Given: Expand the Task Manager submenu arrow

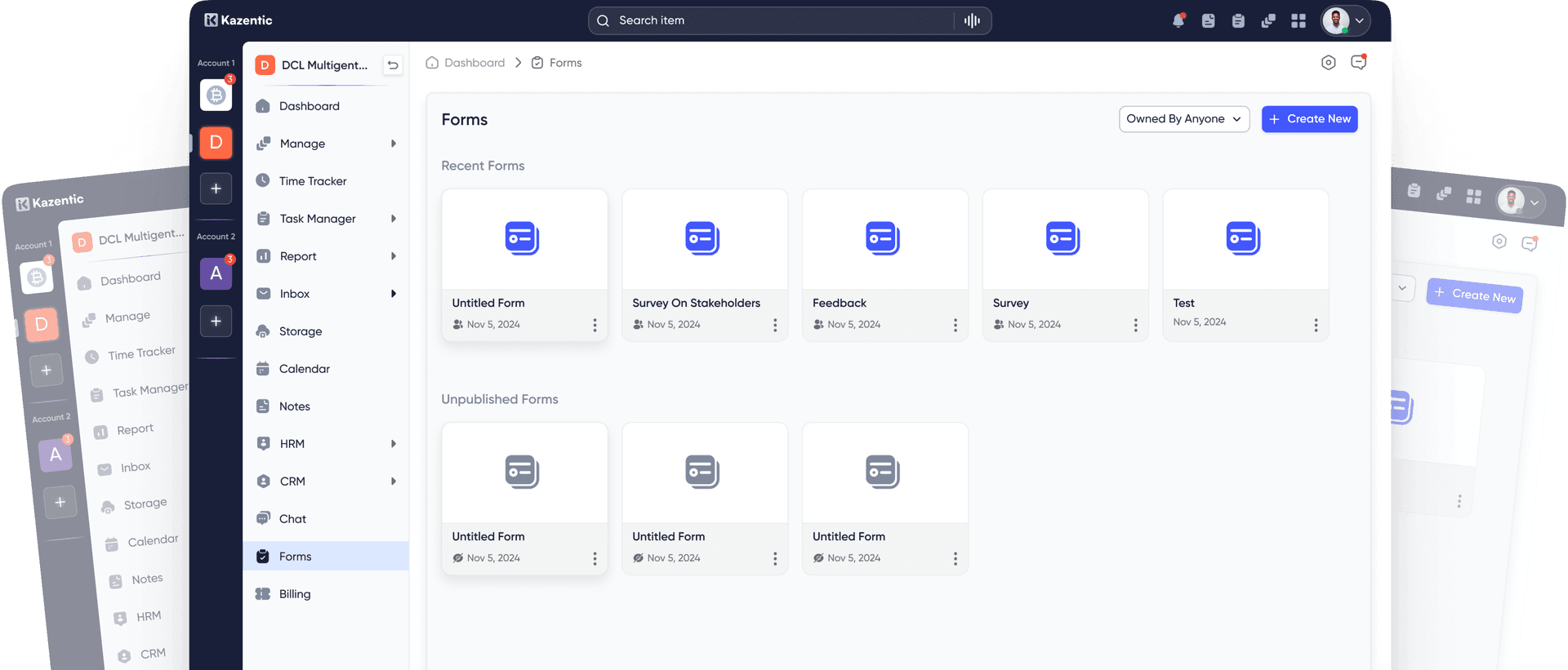Looking at the screenshot, I should 394,219.
